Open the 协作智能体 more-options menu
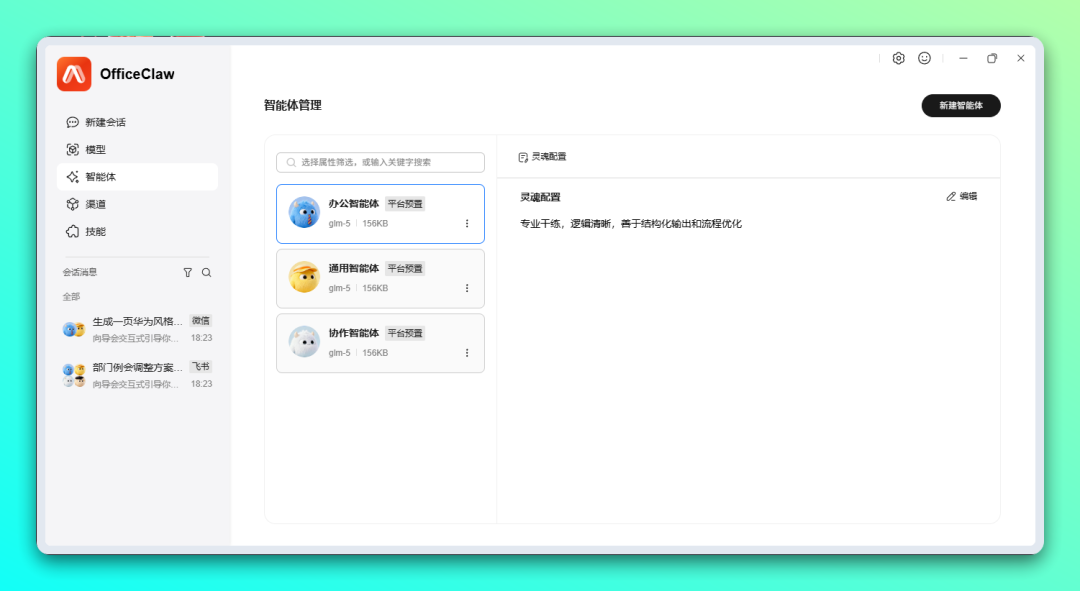 point(467,352)
